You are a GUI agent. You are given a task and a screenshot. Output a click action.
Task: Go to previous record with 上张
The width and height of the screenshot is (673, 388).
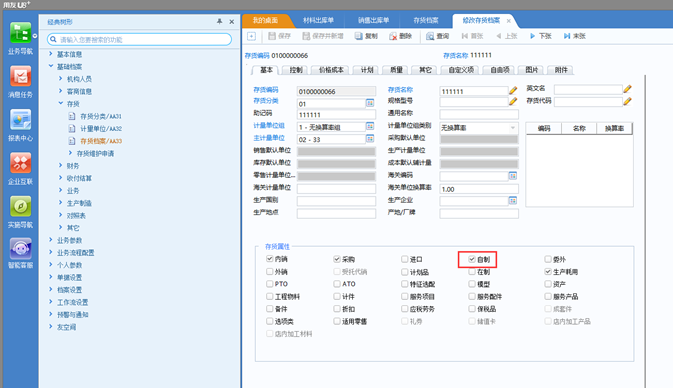pos(506,36)
